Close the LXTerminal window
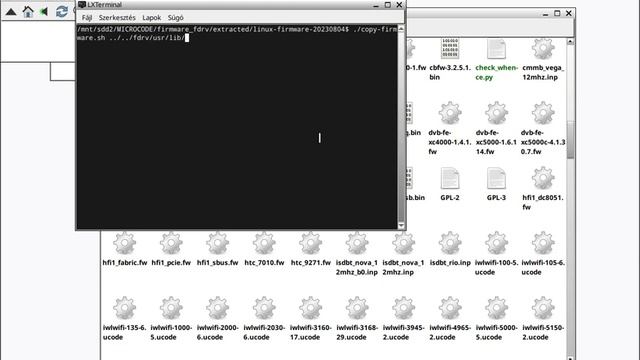The width and height of the screenshot is (640, 360). point(399,5)
